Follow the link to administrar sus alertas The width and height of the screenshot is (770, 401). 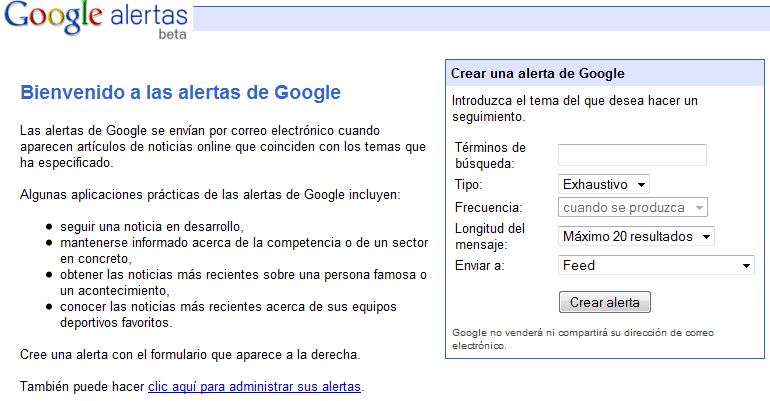click(255, 386)
